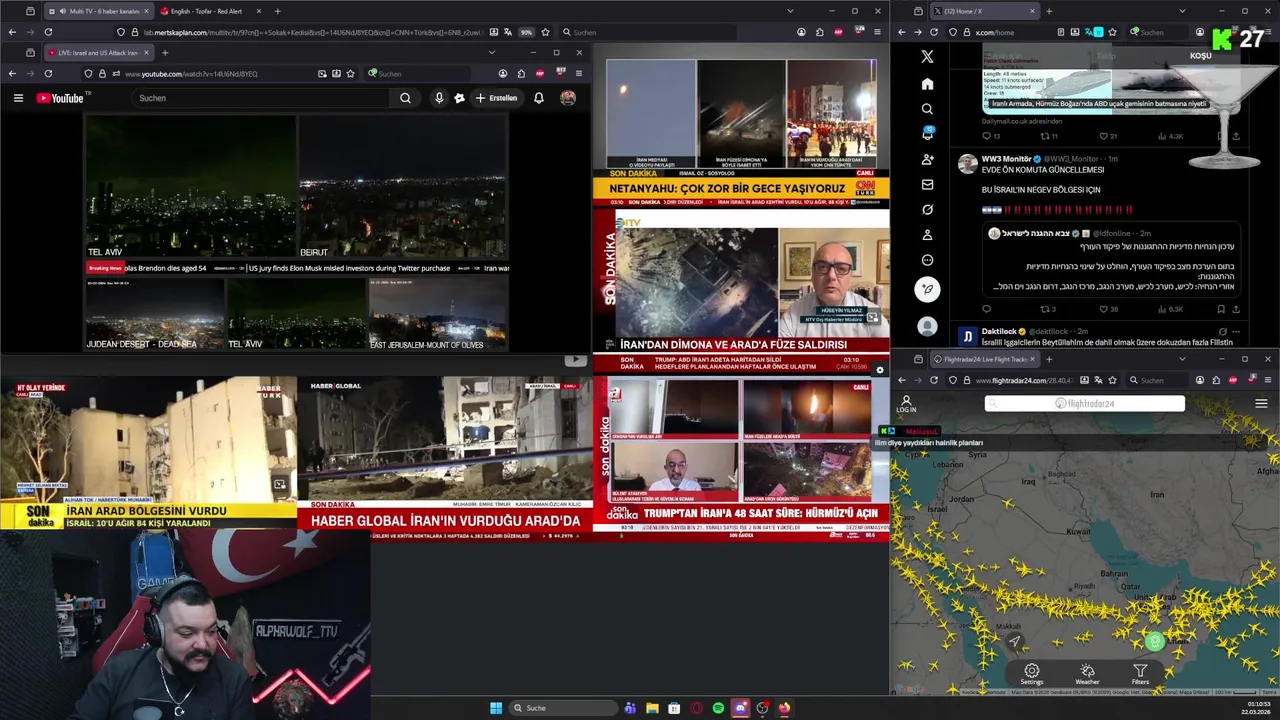The height and width of the screenshot is (720, 1280).
Task: Click the green round button on flight map
Action: [1155, 642]
